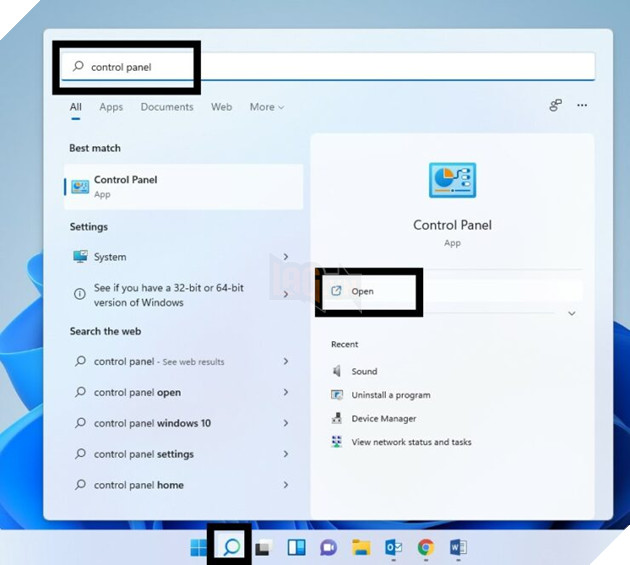The image size is (630, 565).
Task: Open recent item Device Manager
Action: (374, 418)
